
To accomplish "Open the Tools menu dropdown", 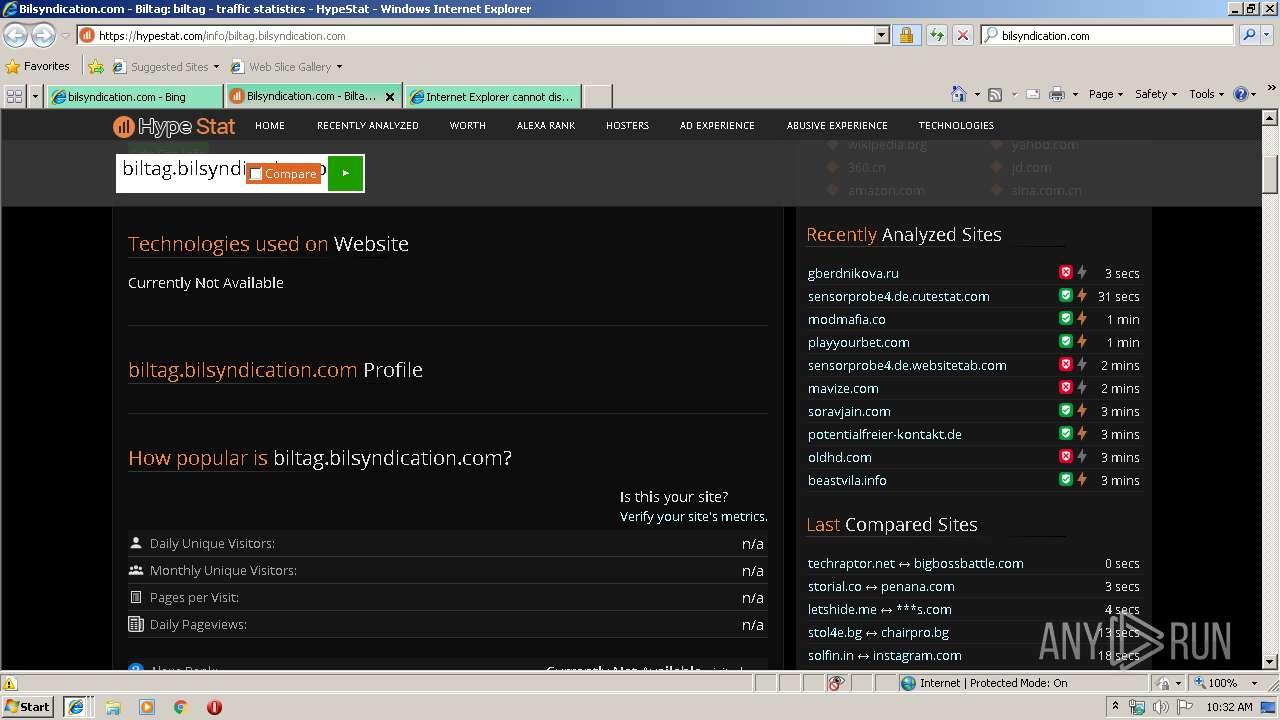I will tap(1206, 94).
